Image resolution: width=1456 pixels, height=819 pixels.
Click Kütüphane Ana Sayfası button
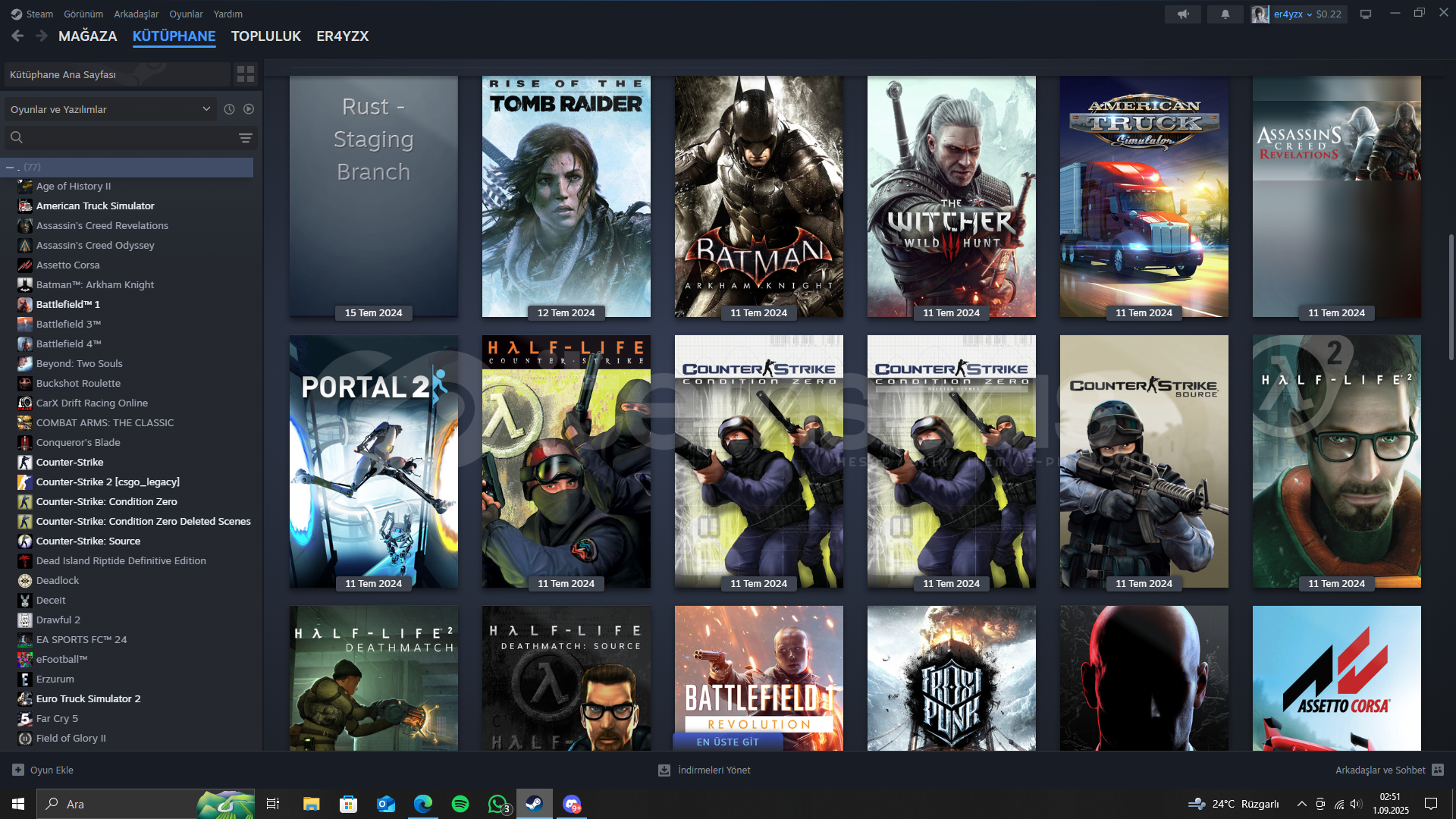117,74
